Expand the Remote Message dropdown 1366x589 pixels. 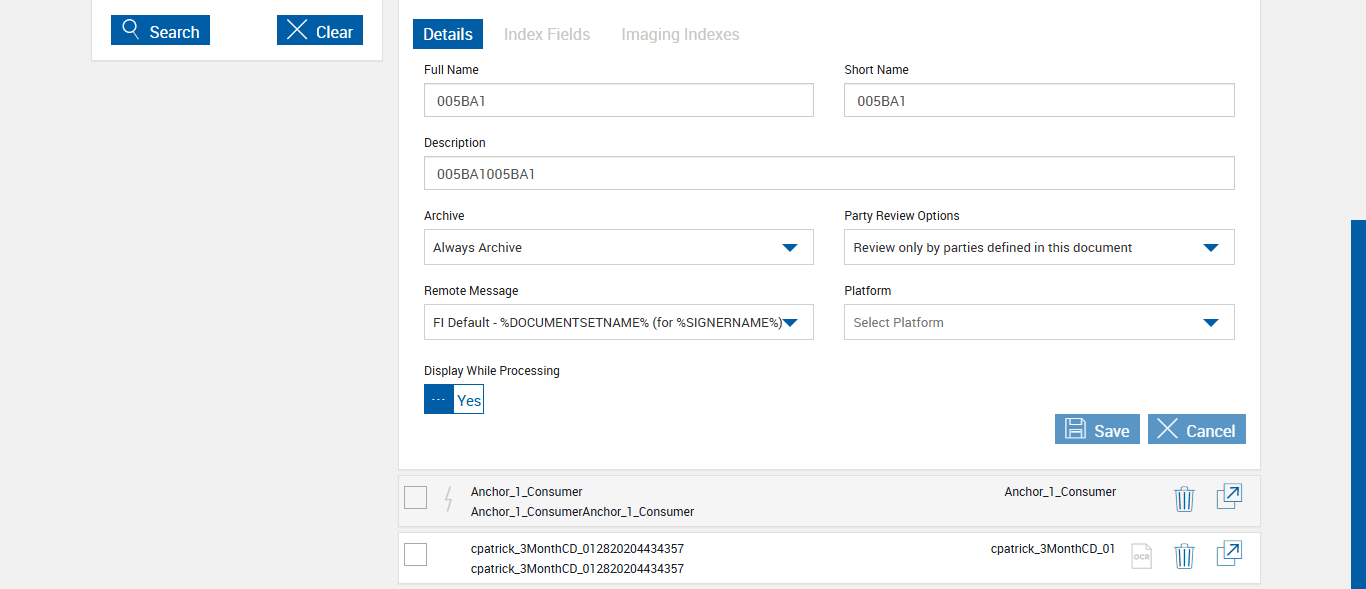tap(618, 322)
